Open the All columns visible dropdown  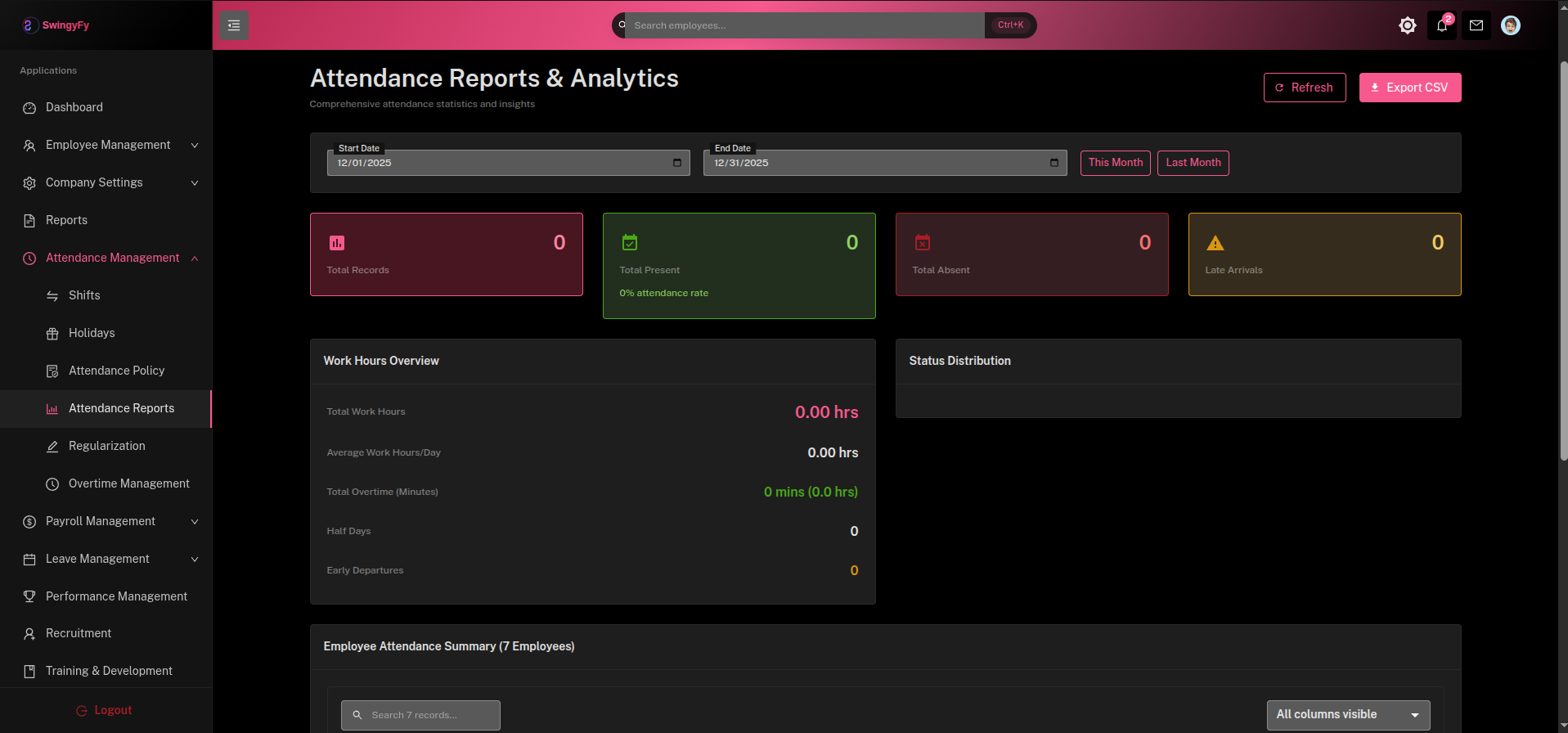pyautogui.click(x=1347, y=715)
